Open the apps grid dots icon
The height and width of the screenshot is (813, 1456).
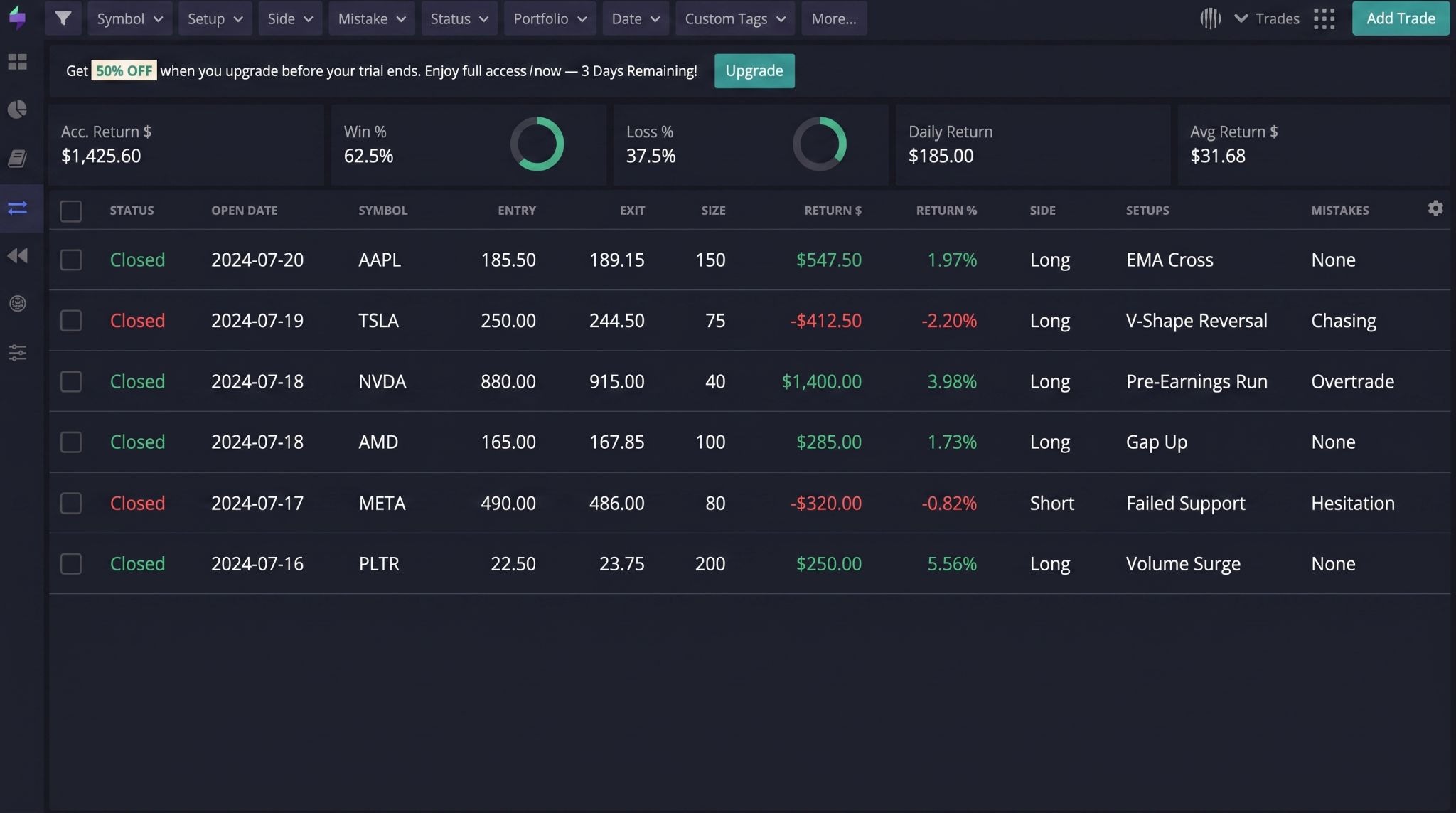(1324, 18)
